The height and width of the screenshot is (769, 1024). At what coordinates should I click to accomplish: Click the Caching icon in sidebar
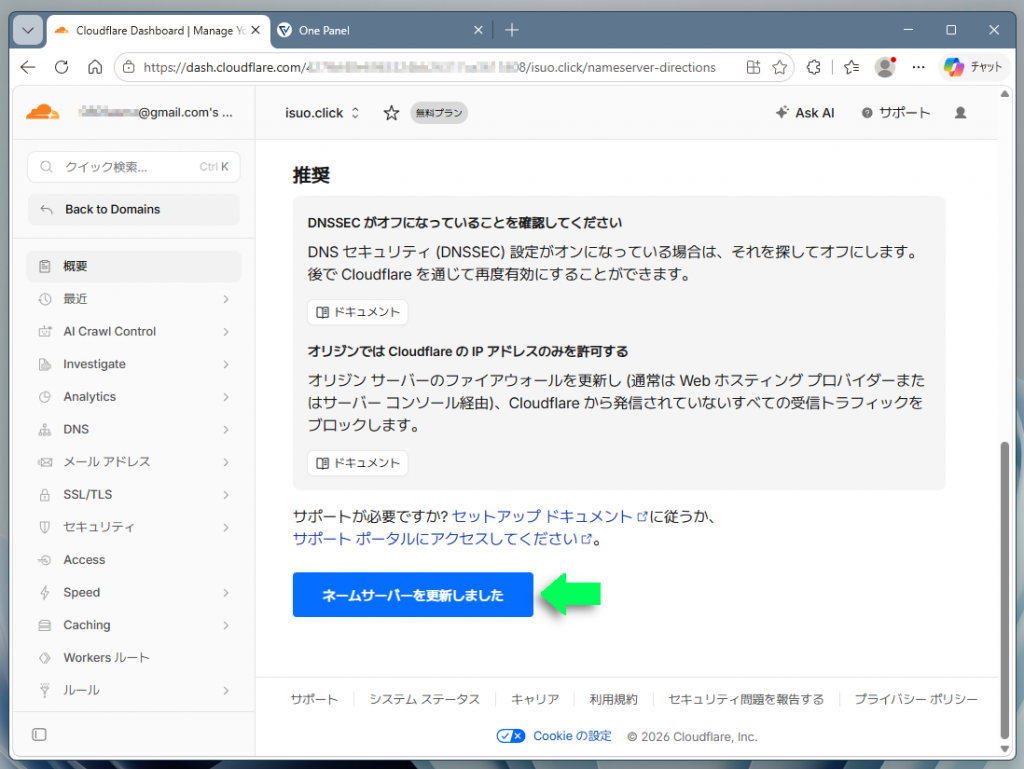(x=44, y=625)
